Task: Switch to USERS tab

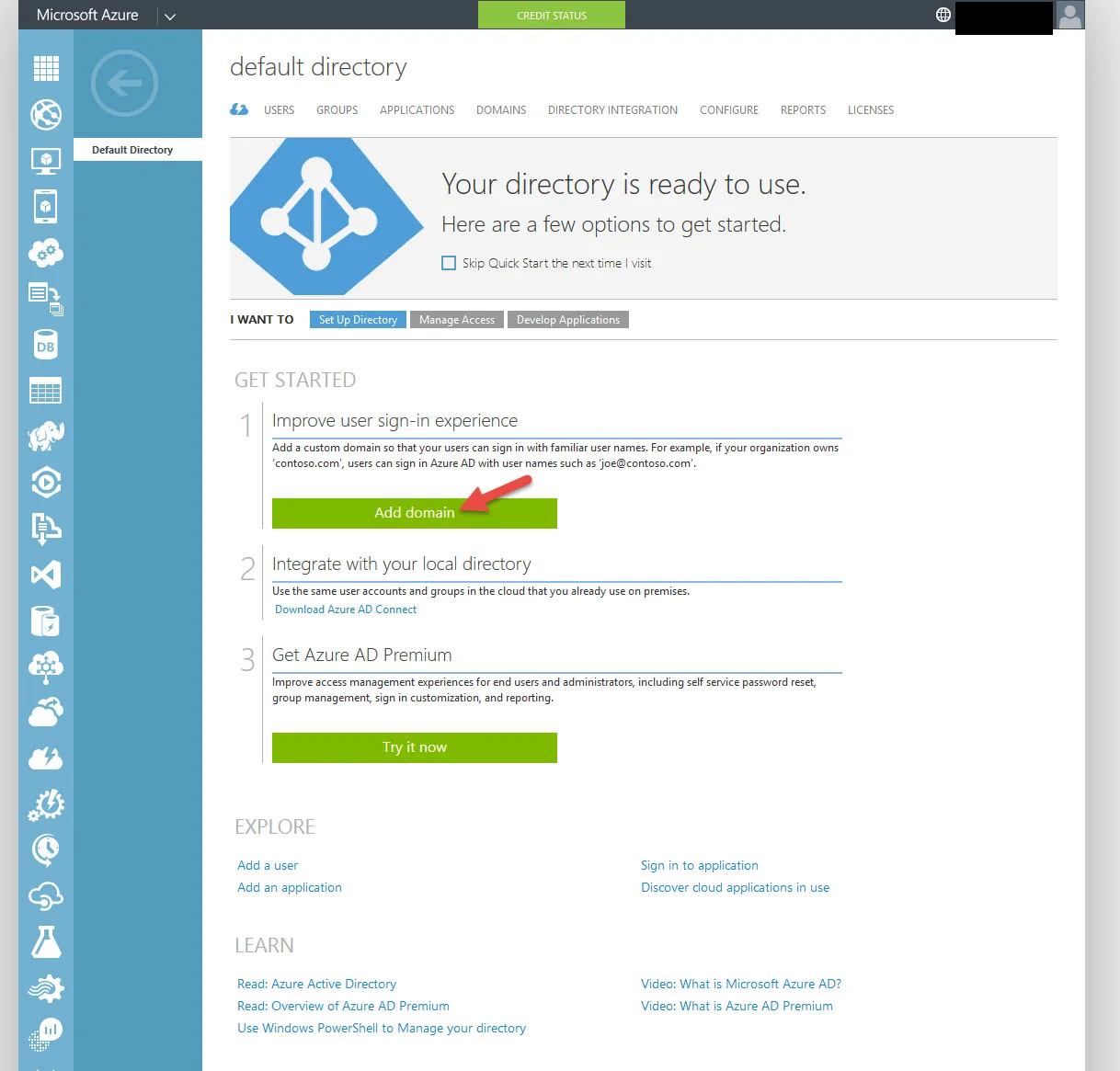Action: (x=279, y=110)
